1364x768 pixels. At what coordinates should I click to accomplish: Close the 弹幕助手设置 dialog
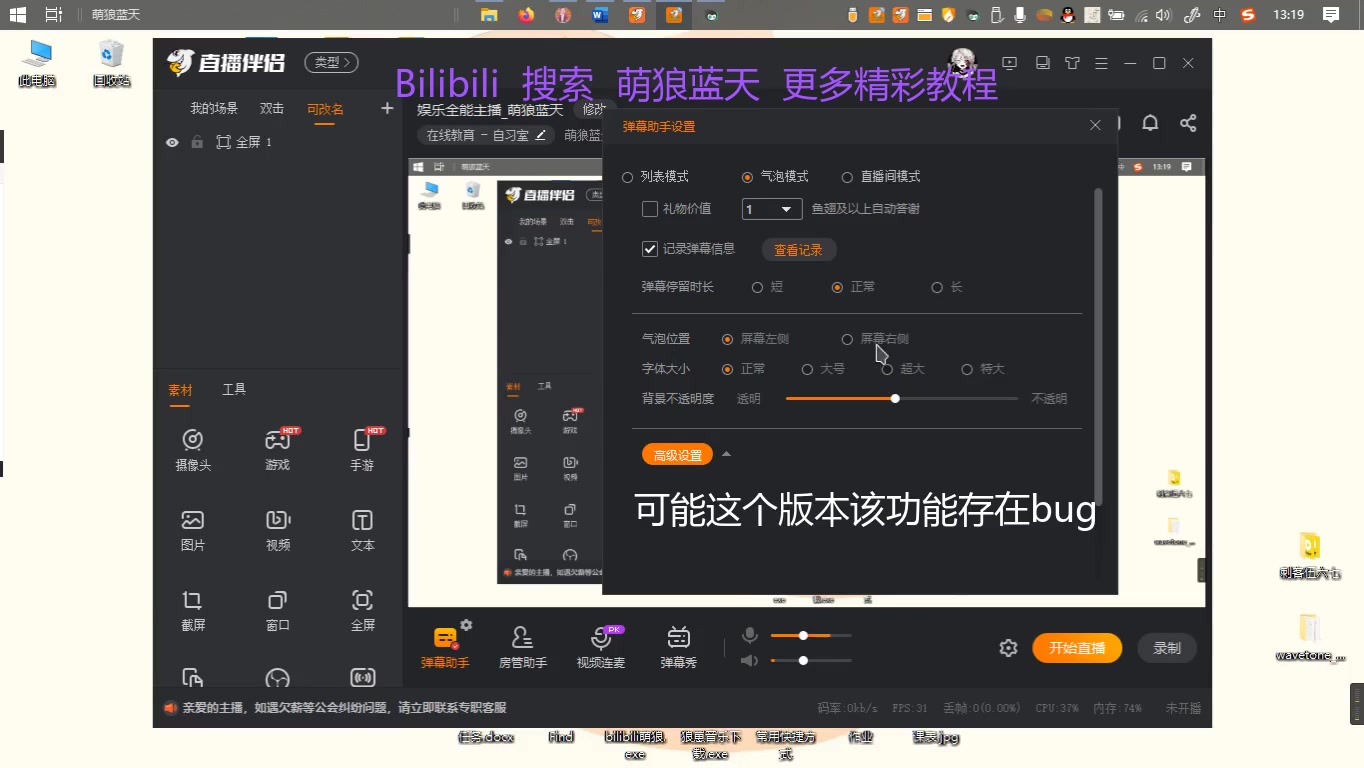pyautogui.click(x=1095, y=125)
